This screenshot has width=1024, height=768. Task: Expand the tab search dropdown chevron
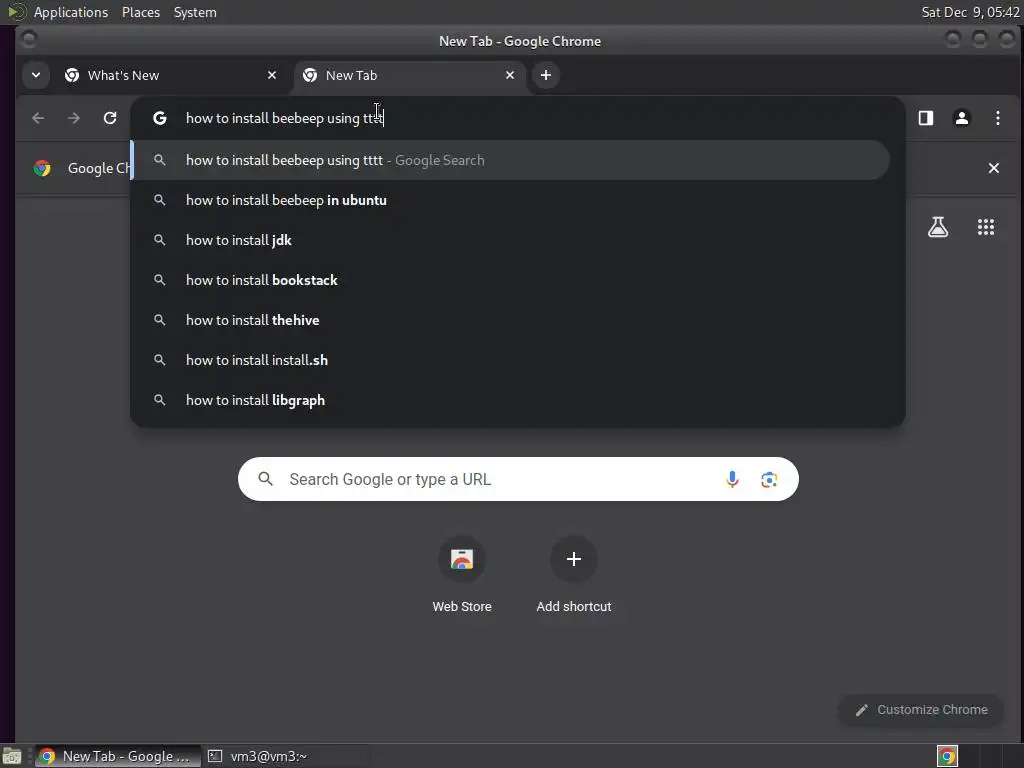pos(36,75)
